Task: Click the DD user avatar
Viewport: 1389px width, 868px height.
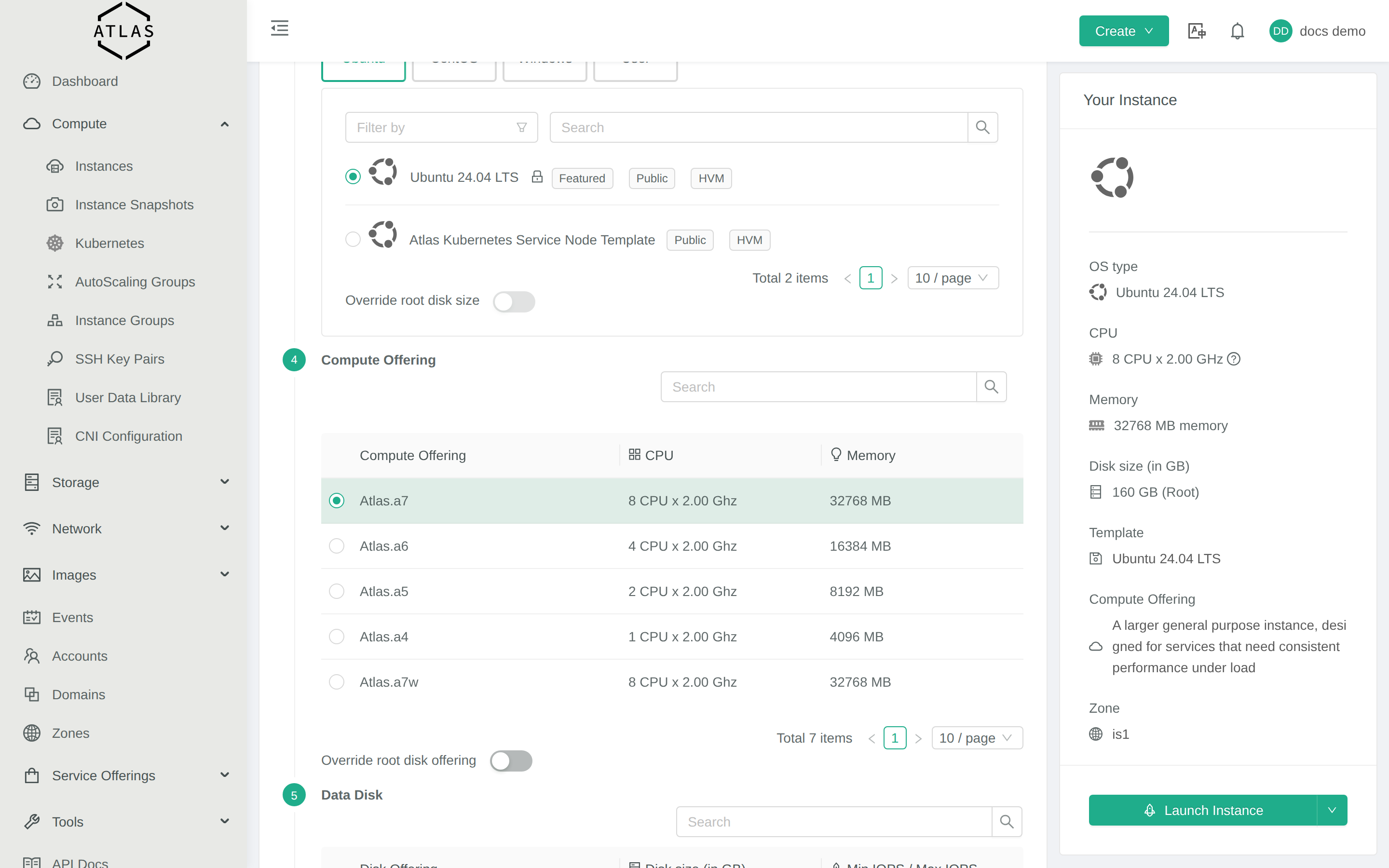Action: tap(1280, 31)
